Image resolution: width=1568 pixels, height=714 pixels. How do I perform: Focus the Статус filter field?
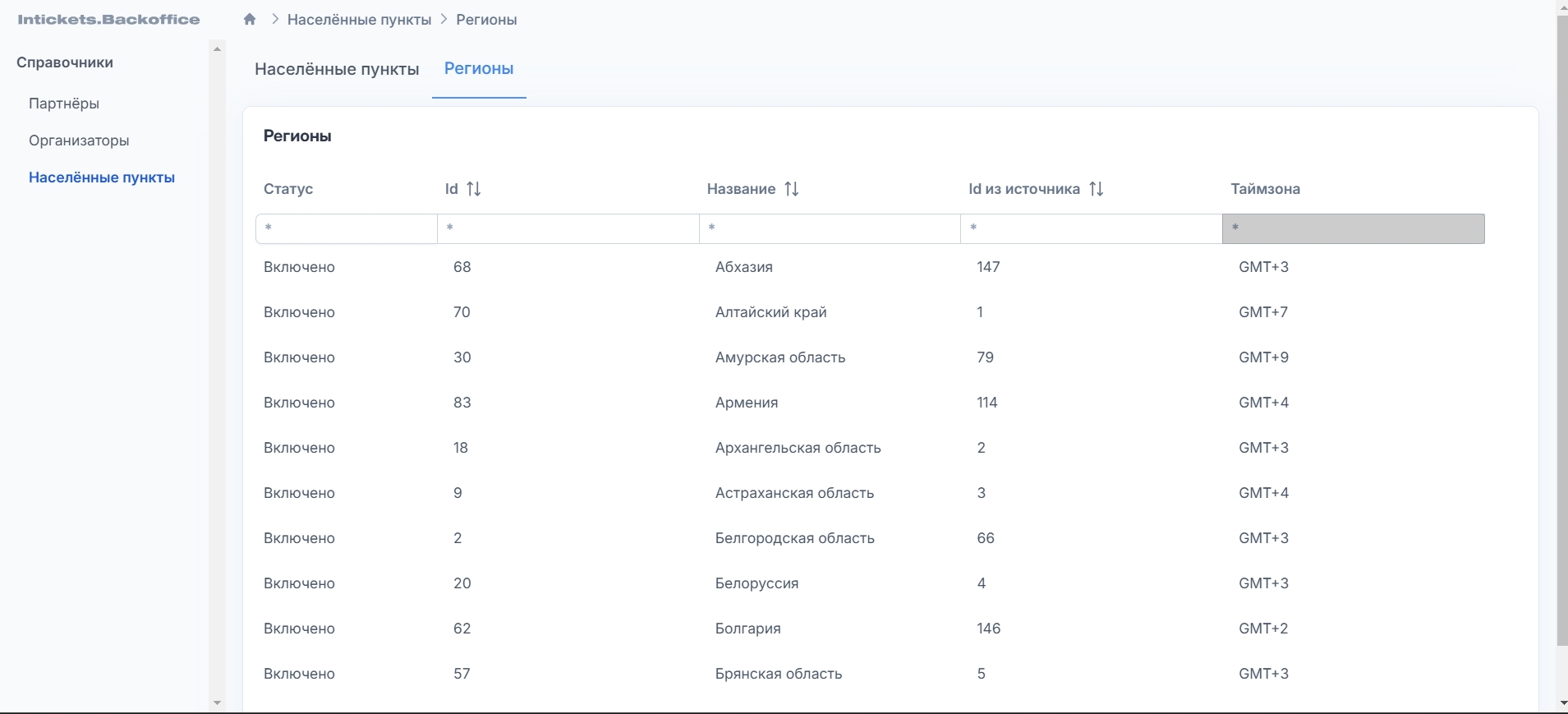pos(347,228)
